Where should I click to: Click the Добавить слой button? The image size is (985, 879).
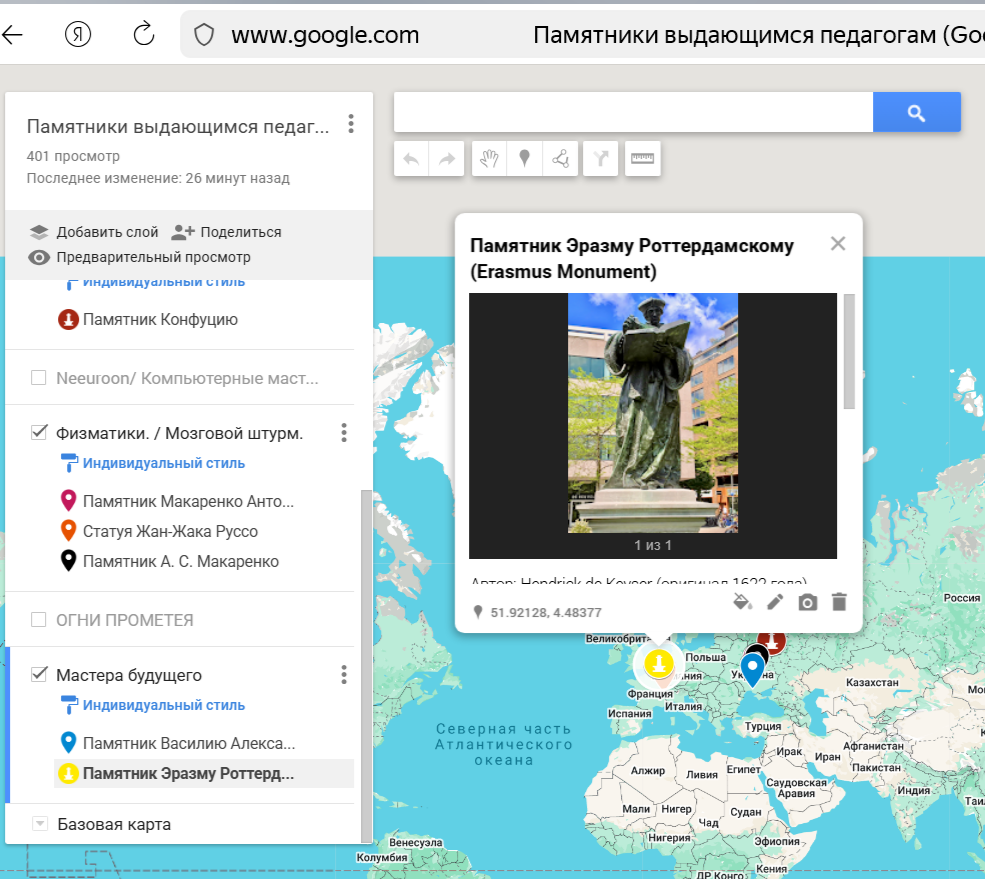93,232
